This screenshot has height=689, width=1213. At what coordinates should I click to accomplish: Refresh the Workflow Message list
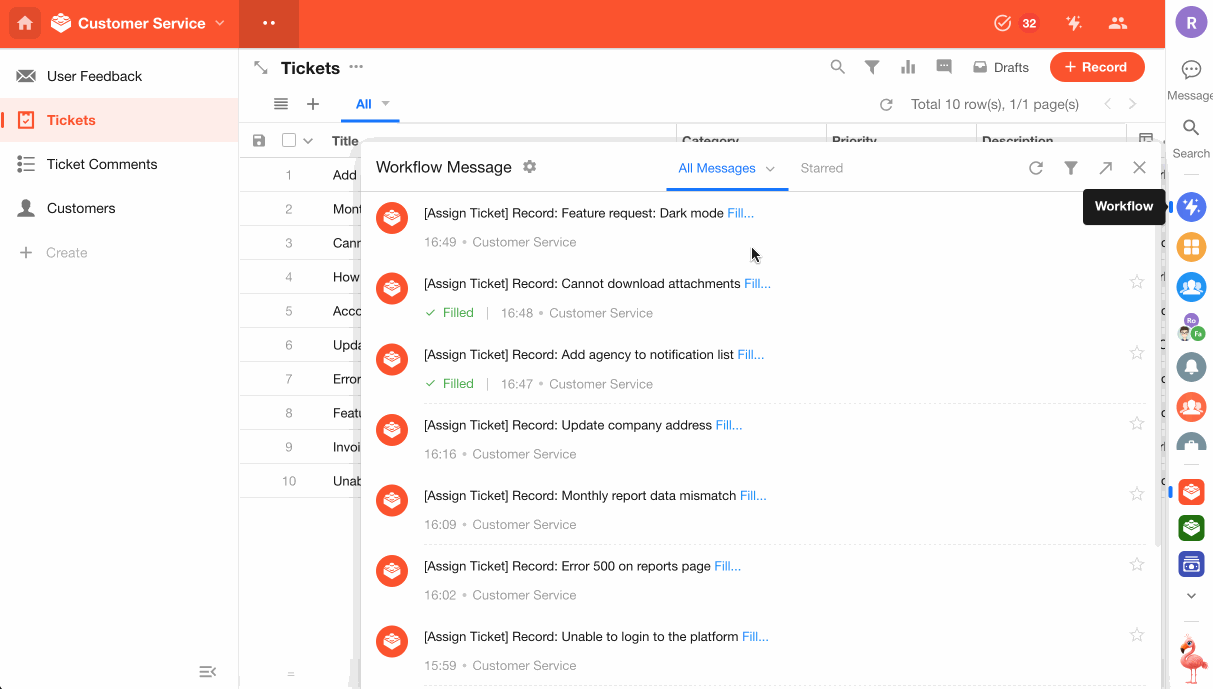(x=1036, y=168)
